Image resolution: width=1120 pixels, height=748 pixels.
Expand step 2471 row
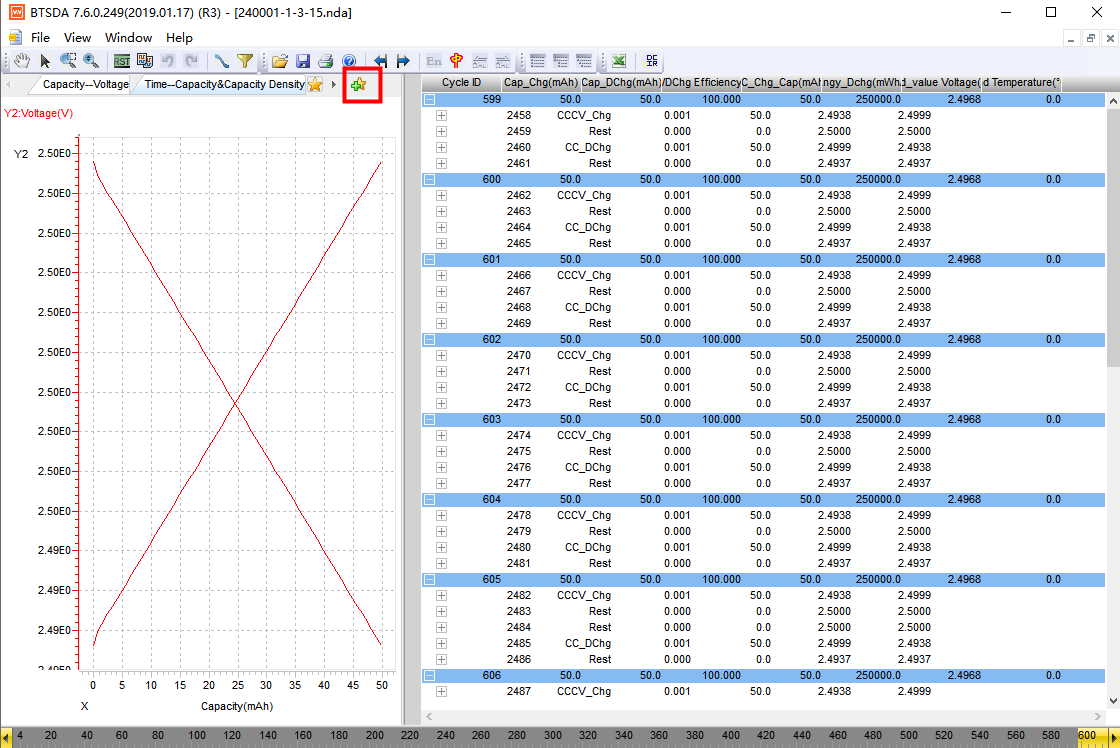pyautogui.click(x=441, y=371)
